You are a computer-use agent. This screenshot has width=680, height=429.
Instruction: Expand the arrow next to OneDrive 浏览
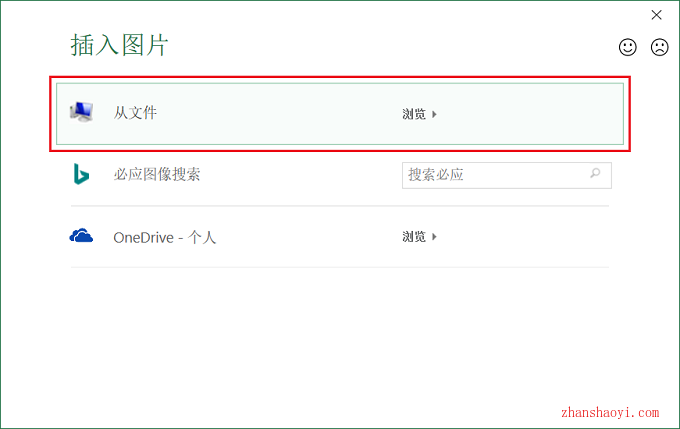coord(434,236)
